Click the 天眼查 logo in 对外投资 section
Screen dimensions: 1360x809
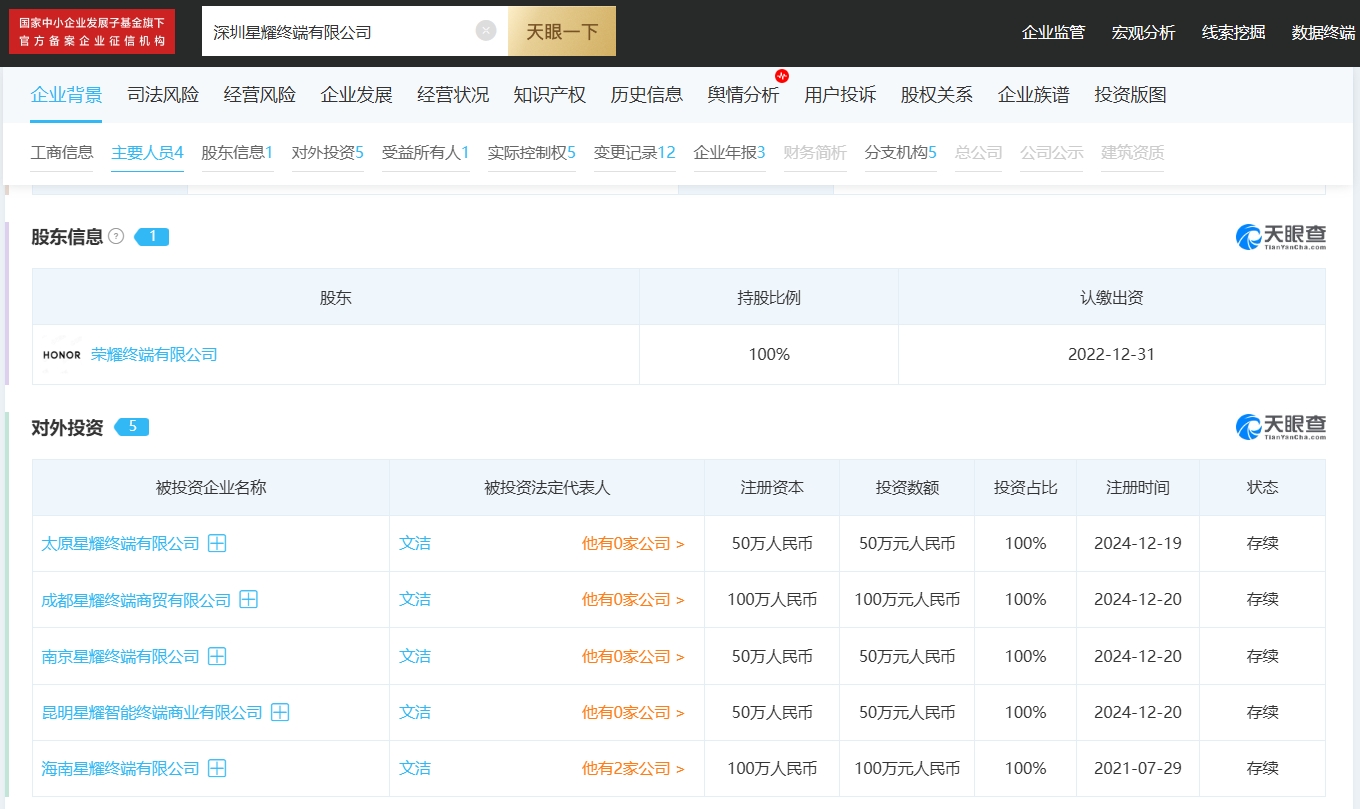click(1281, 427)
